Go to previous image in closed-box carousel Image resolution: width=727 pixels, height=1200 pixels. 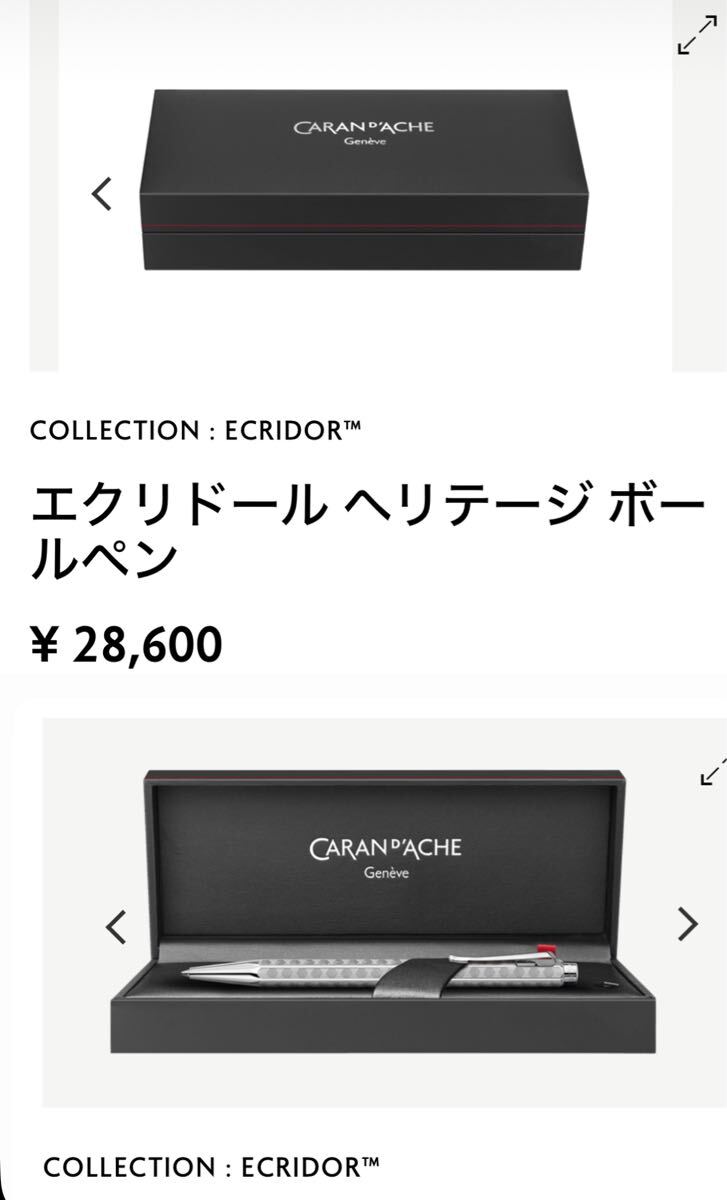(102, 193)
